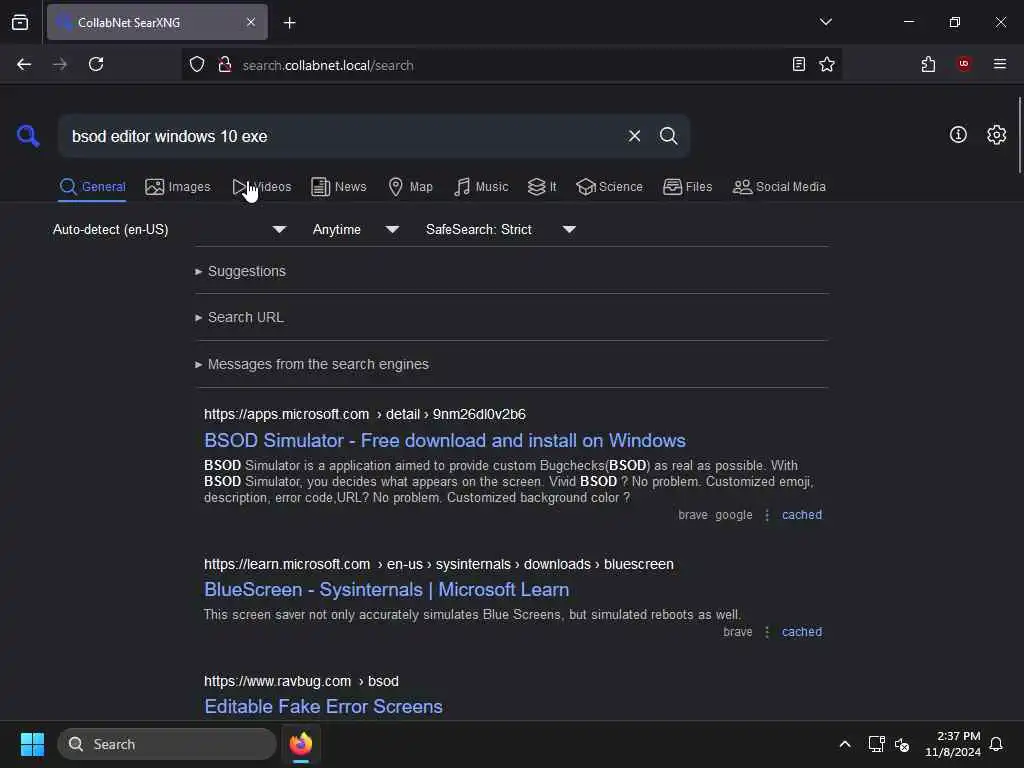Viewport: 1024px width, 768px height.
Task: Reload the current page
Action: tap(96, 64)
